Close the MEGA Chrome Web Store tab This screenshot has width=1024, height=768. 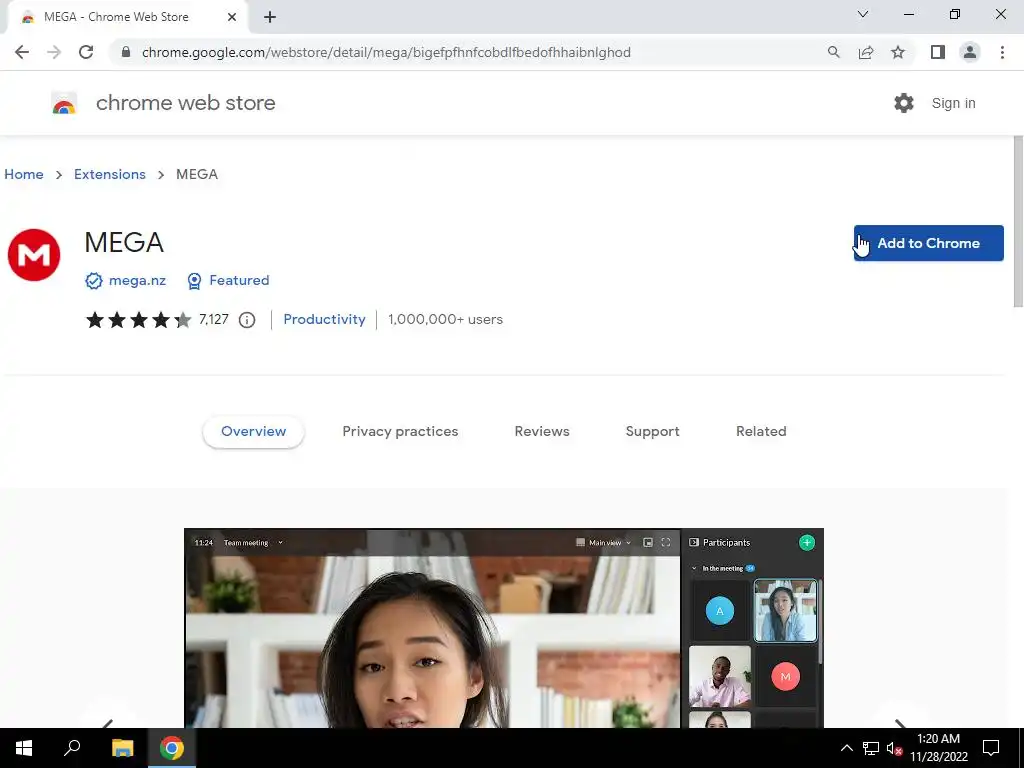click(x=232, y=17)
